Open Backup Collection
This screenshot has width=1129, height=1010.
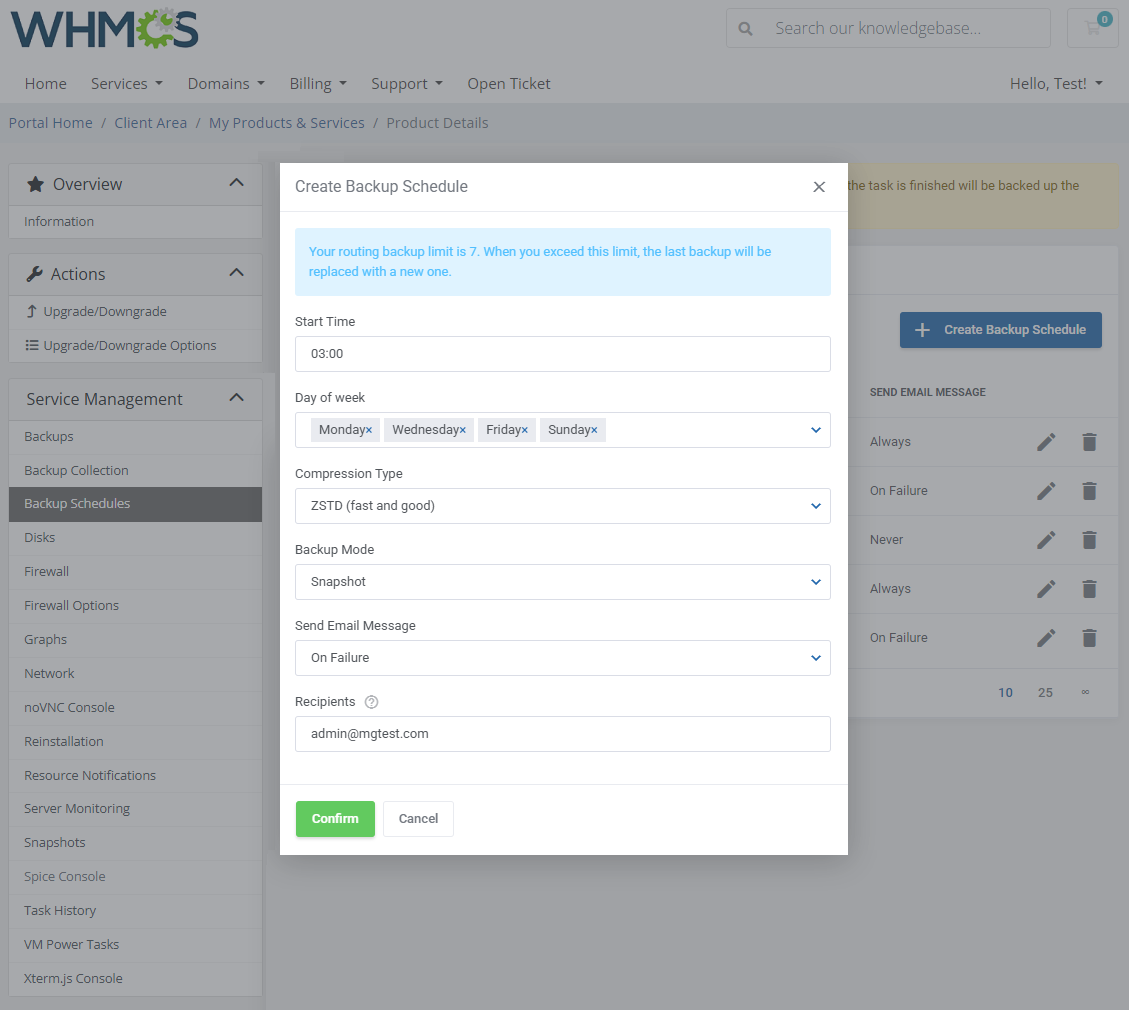tap(135, 471)
